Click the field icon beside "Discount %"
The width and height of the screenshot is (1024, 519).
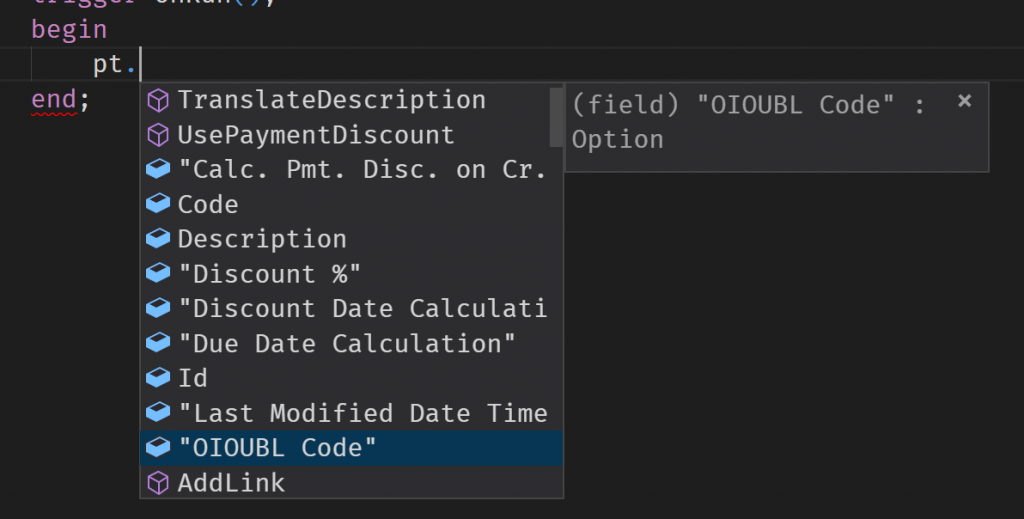[x=158, y=274]
